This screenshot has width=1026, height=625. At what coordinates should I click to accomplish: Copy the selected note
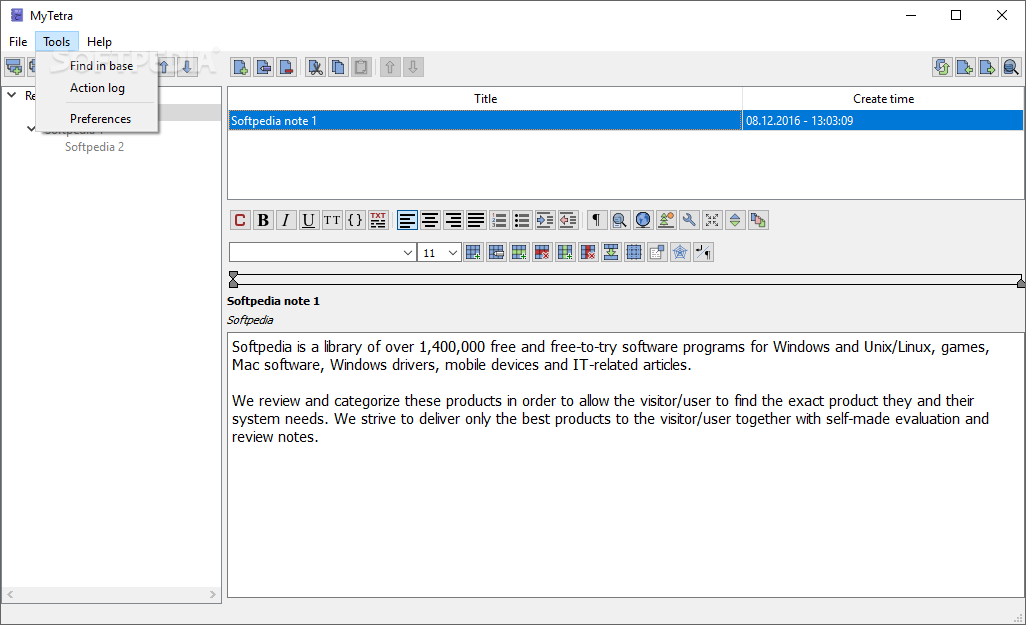tap(338, 67)
